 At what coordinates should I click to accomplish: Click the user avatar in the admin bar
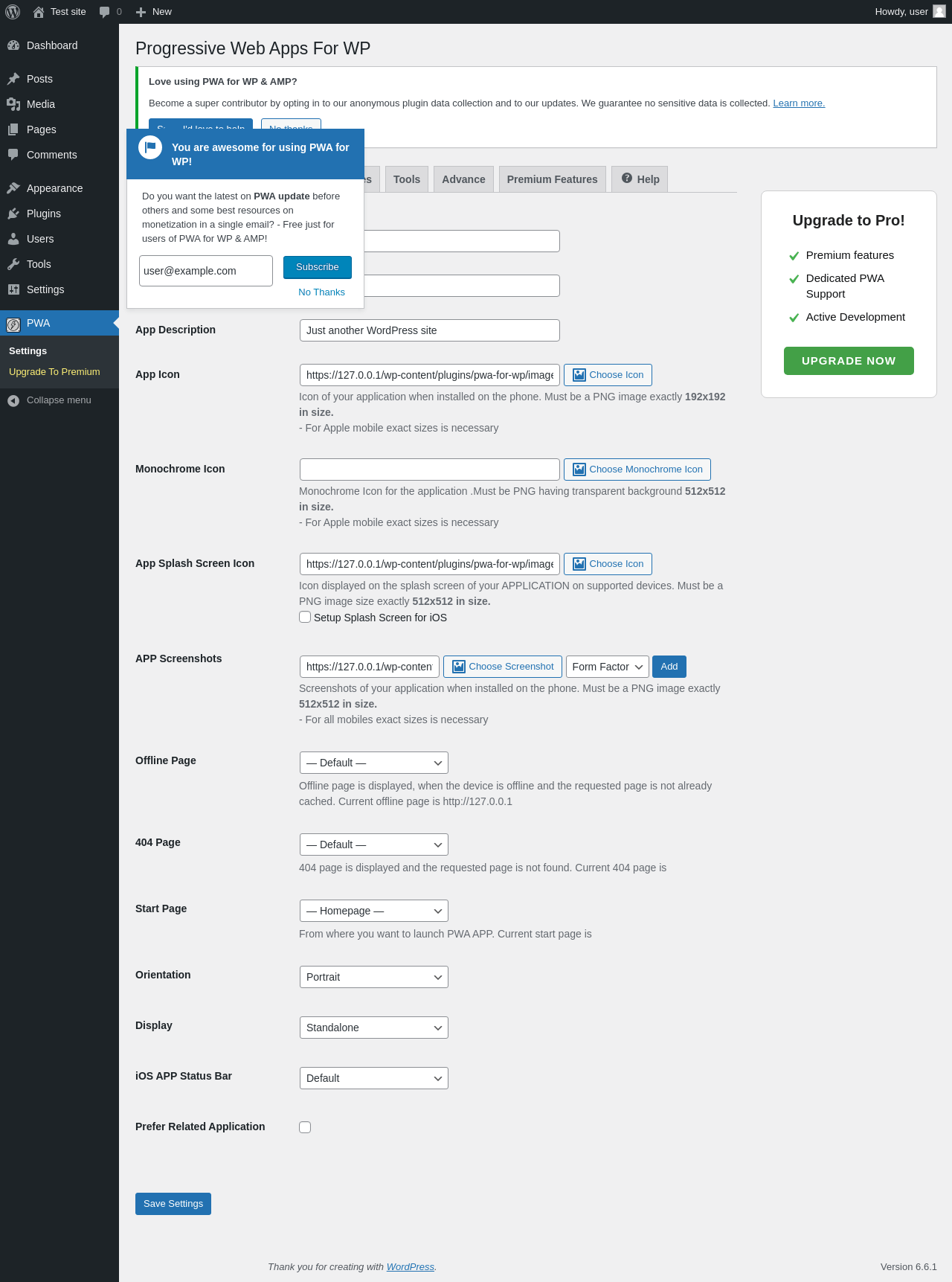coord(939,12)
